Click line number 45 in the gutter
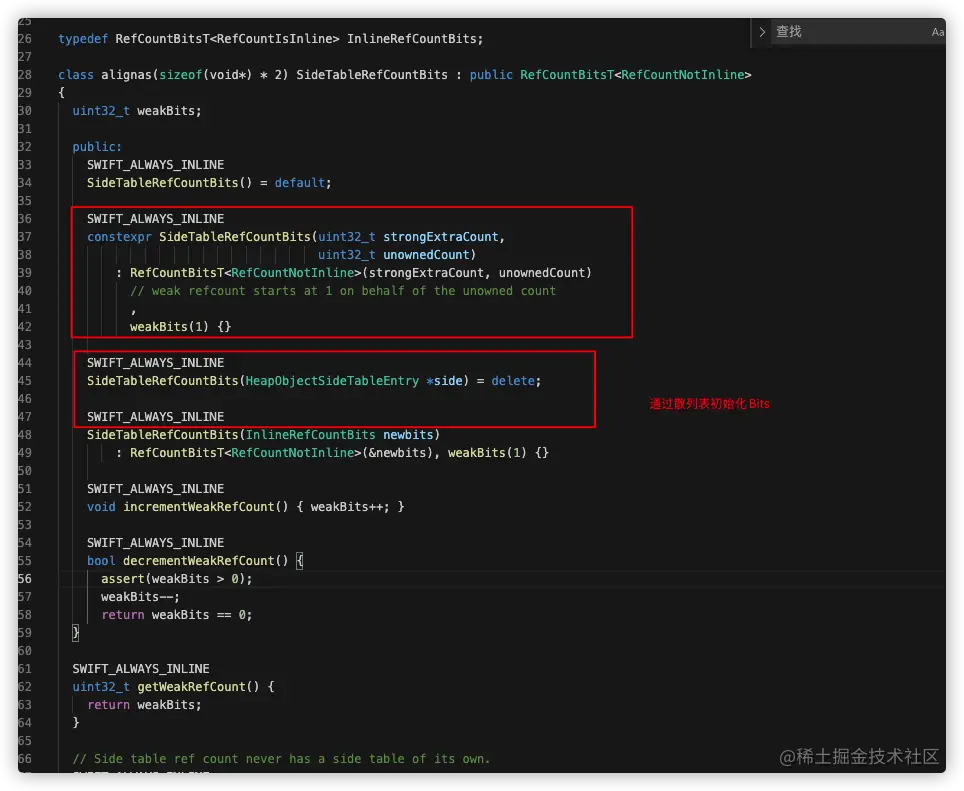 coord(25,381)
